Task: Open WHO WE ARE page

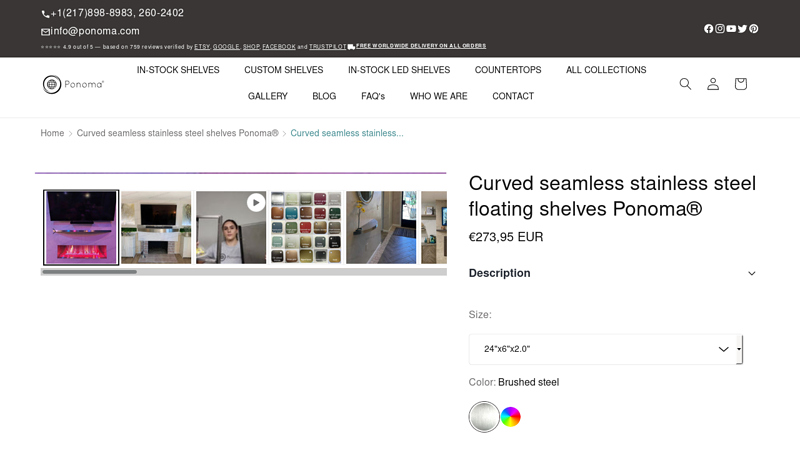Action: 439,96
